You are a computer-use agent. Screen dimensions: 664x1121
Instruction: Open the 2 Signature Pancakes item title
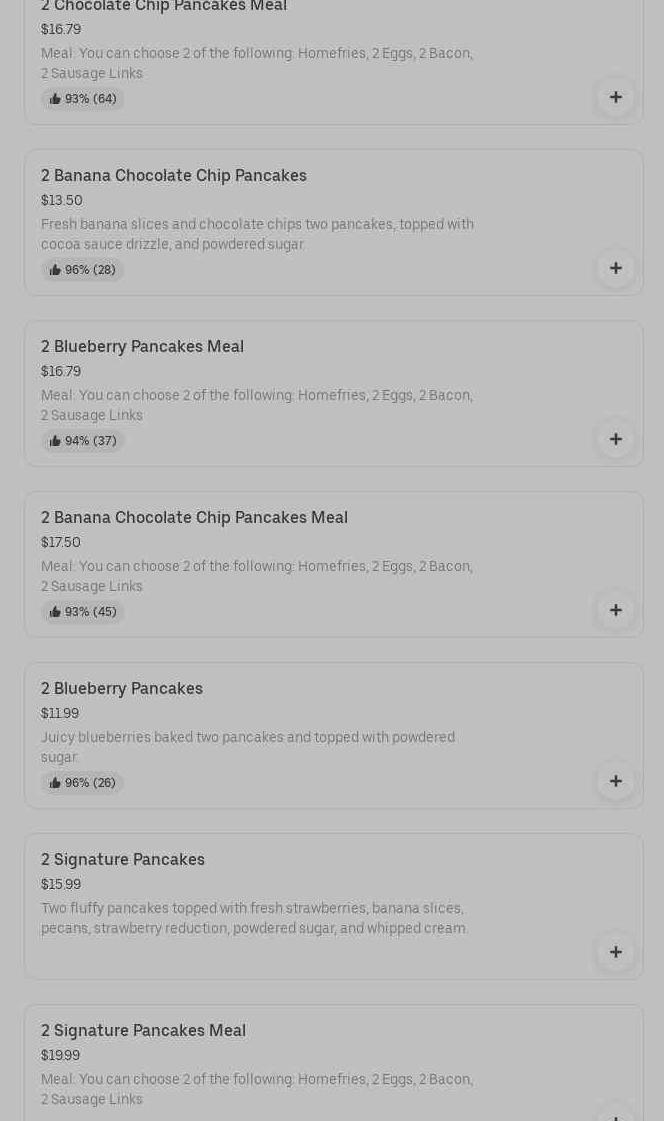(x=123, y=860)
